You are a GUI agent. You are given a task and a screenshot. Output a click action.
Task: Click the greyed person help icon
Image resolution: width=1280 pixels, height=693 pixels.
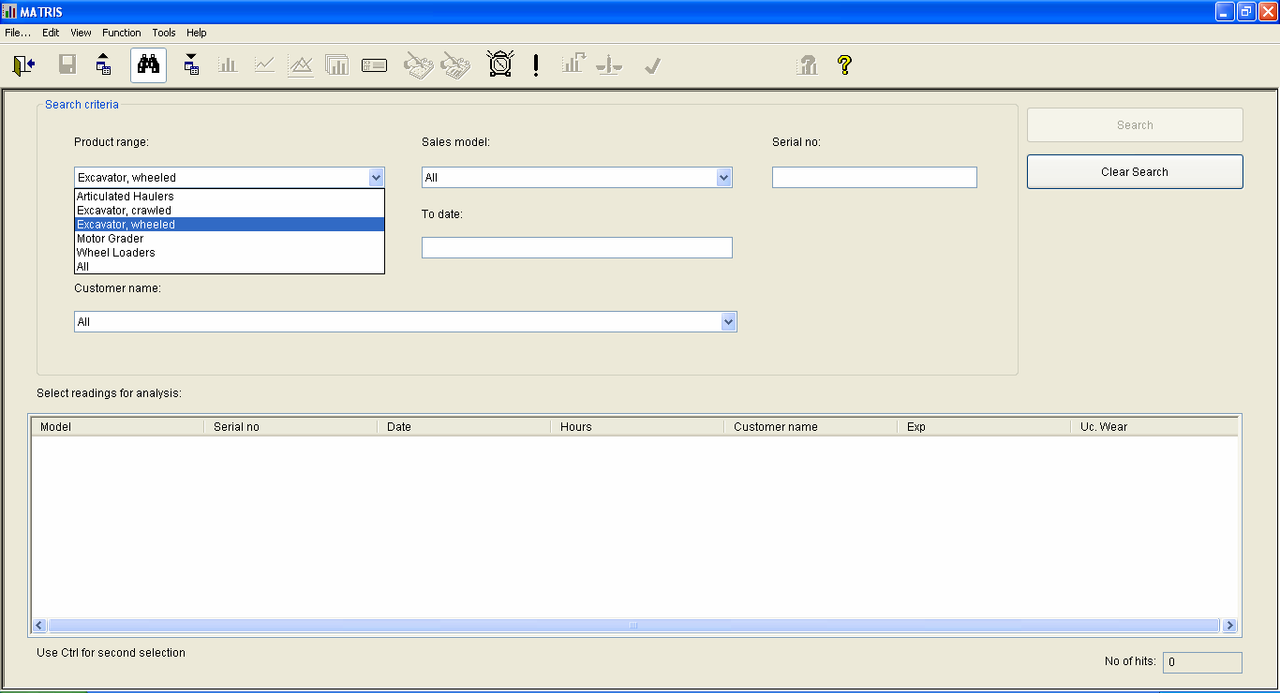click(x=808, y=65)
